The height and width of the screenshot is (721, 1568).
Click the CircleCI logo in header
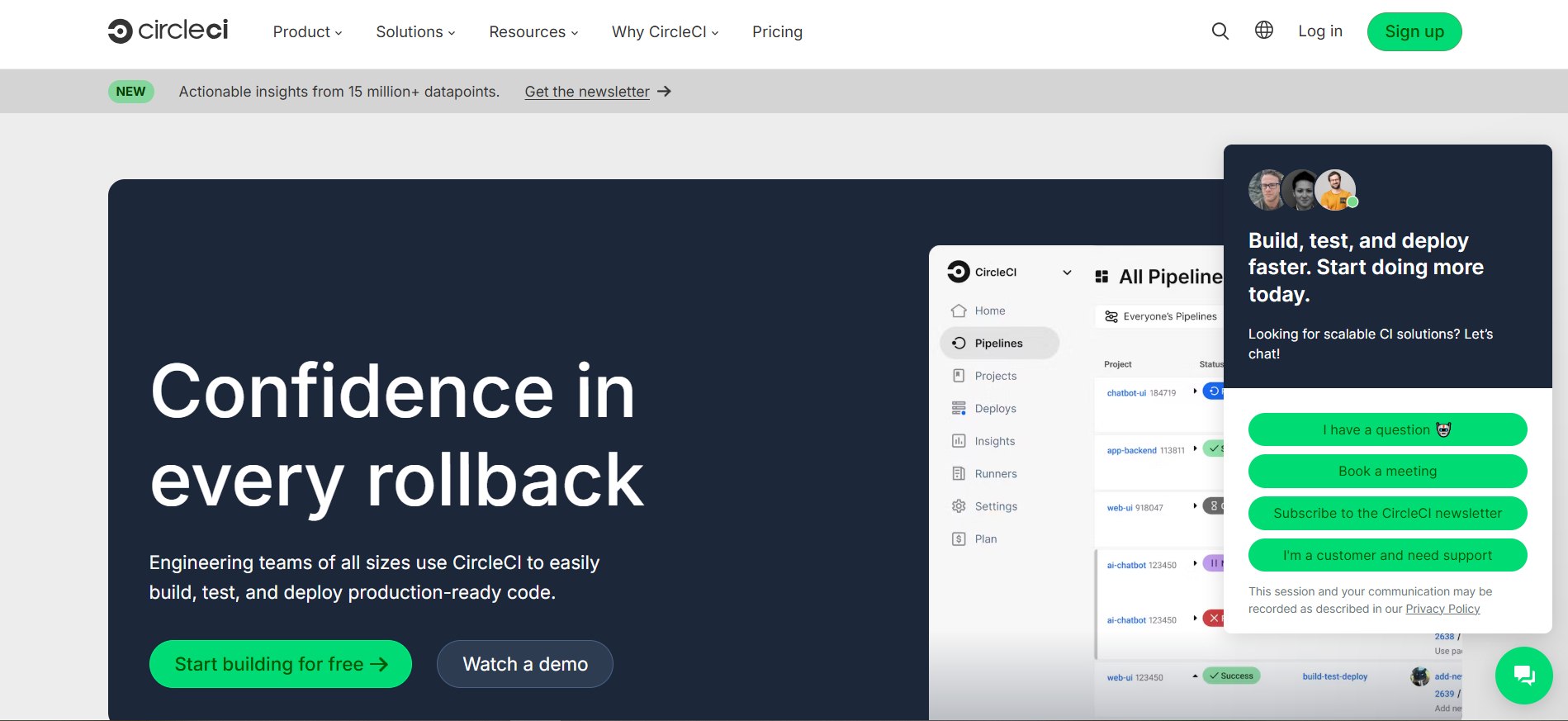(168, 31)
